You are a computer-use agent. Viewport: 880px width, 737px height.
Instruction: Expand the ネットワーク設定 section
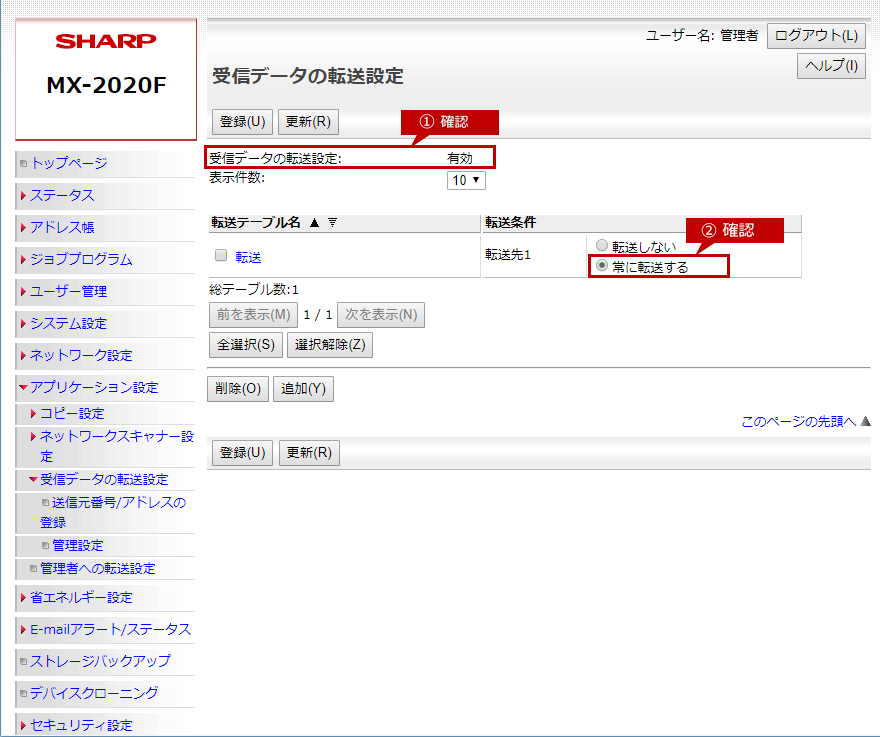click(80, 355)
